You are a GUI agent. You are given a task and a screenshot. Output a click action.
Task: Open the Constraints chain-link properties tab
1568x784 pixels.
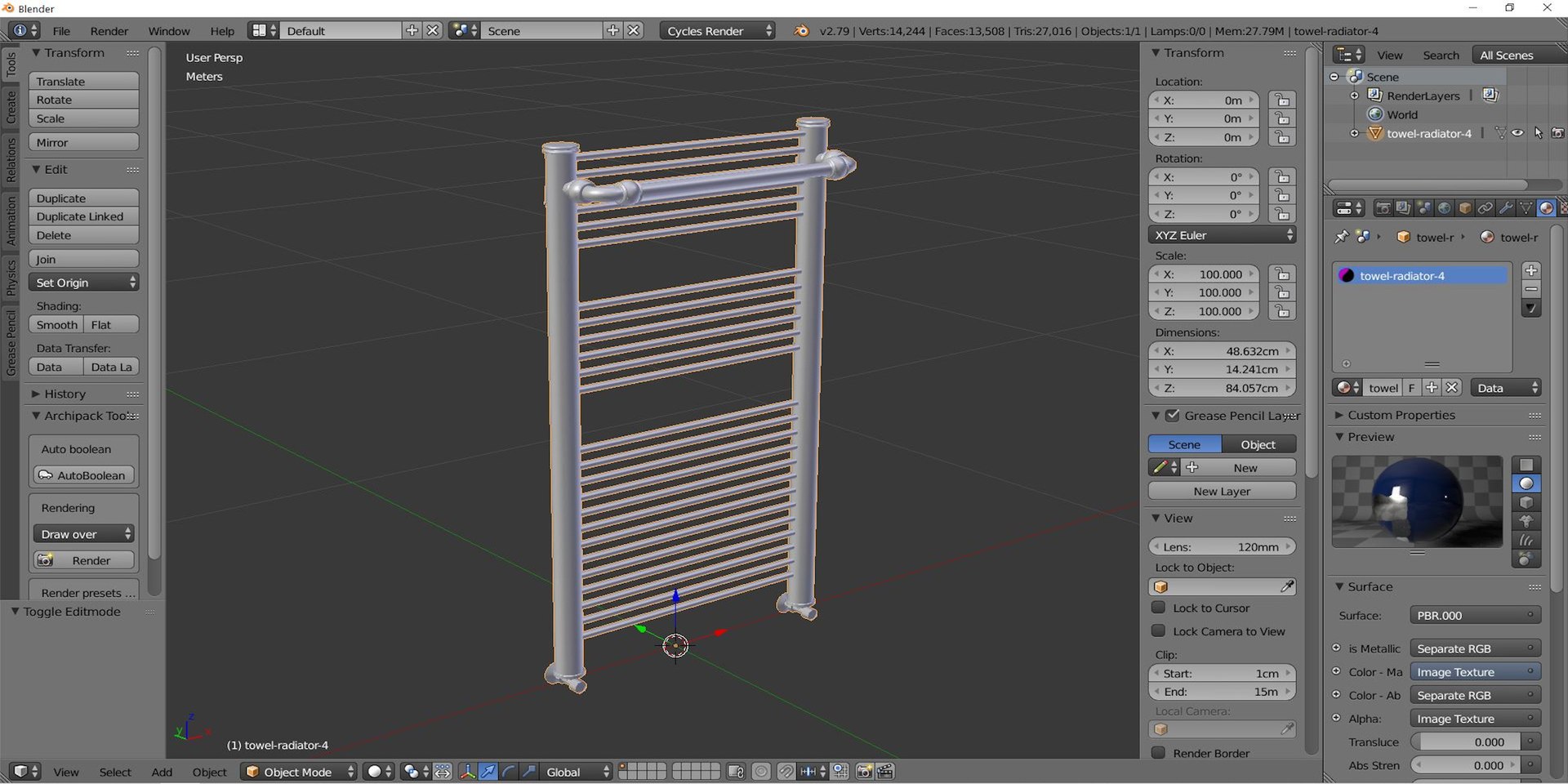point(1485,208)
